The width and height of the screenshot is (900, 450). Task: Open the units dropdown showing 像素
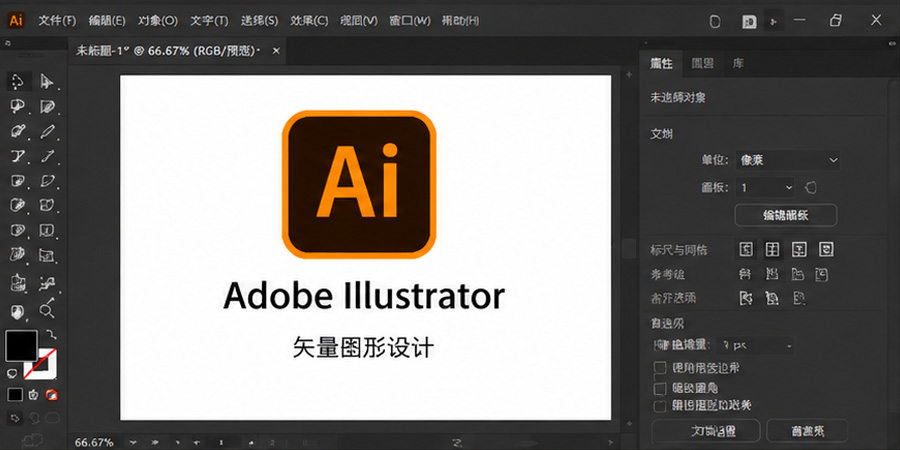pyautogui.click(x=788, y=160)
